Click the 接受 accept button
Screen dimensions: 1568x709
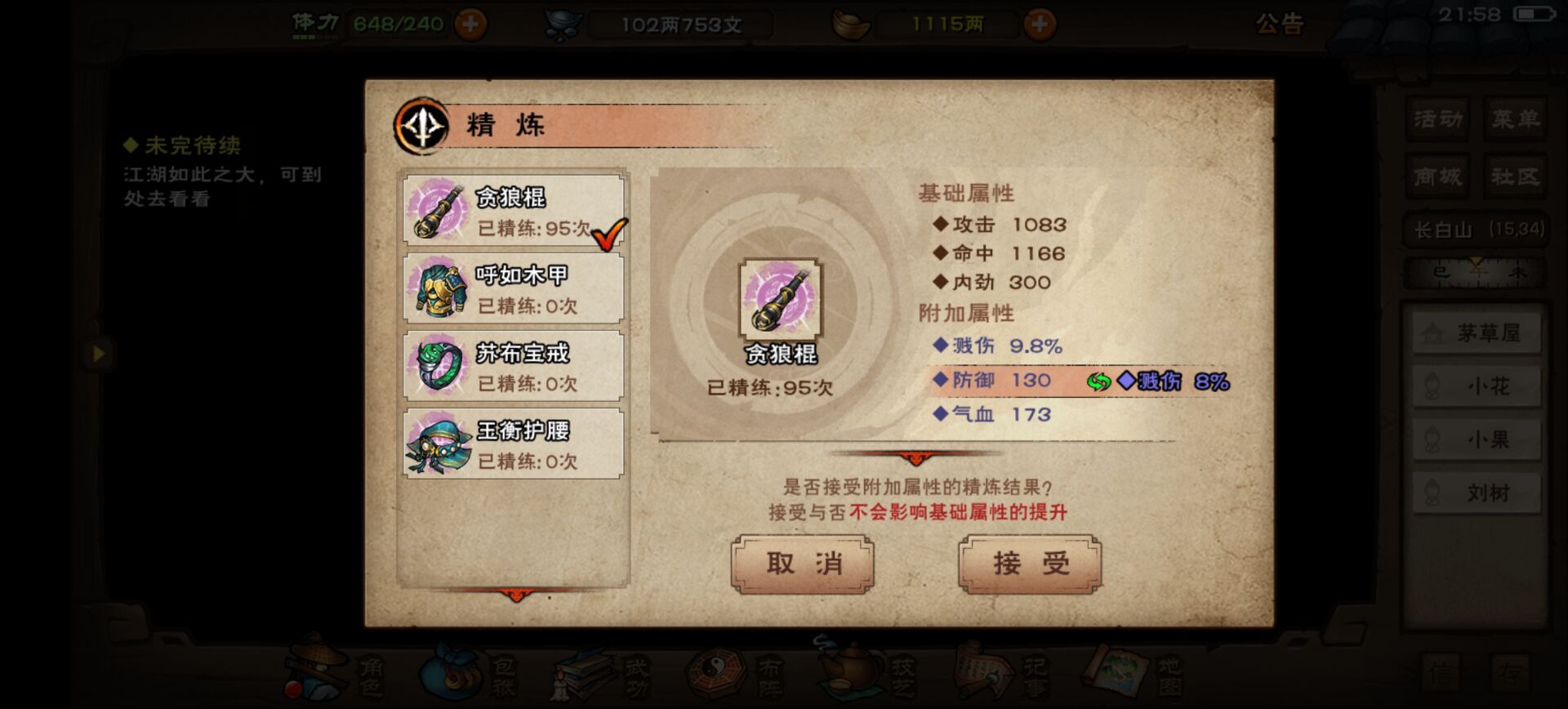[x=1030, y=564]
